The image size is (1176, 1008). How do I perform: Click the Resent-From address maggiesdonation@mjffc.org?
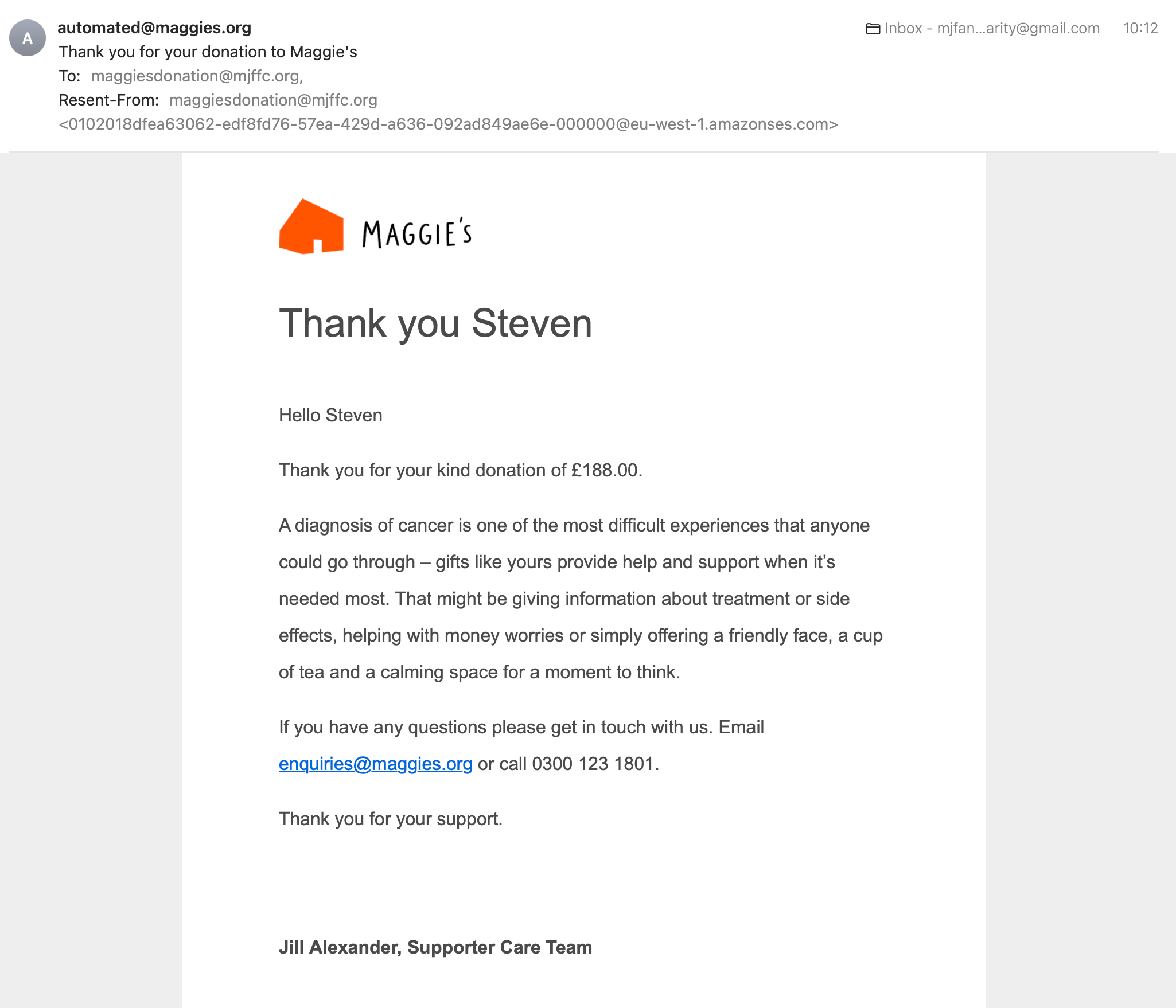pyautogui.click(x=274, y=100)
